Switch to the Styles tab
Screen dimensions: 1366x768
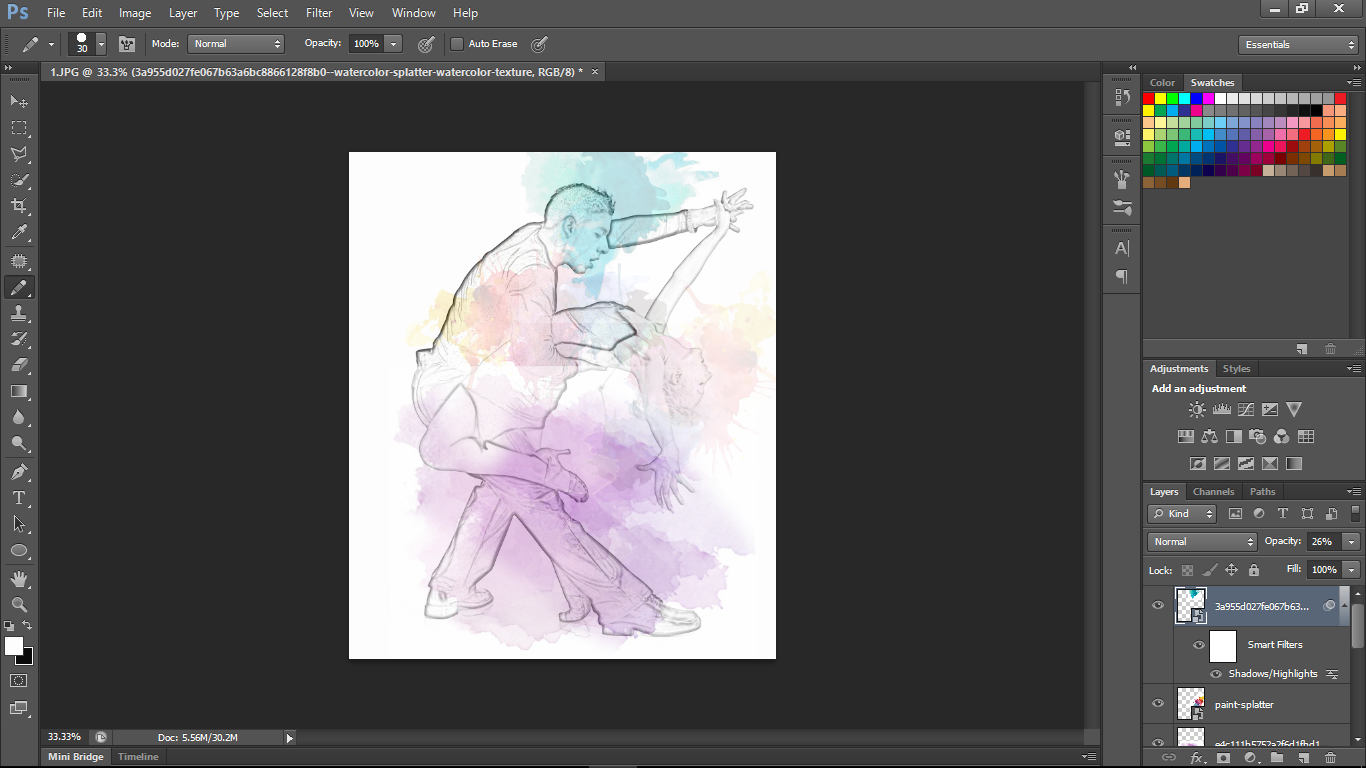[x=1236, y=369]
